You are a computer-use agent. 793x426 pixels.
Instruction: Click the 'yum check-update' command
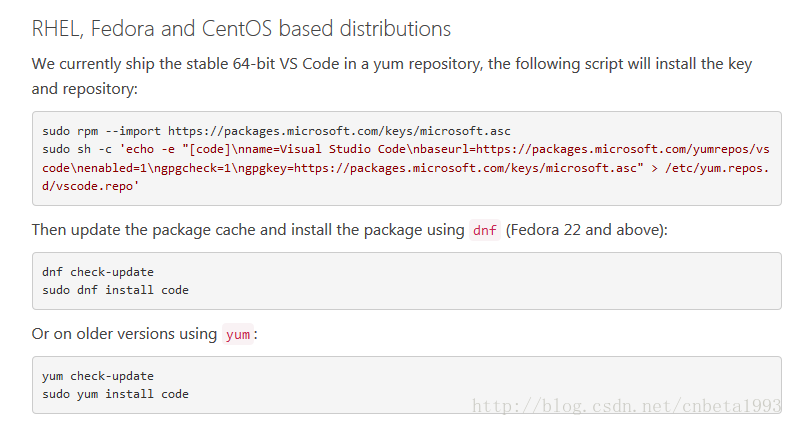coord(98,376)
